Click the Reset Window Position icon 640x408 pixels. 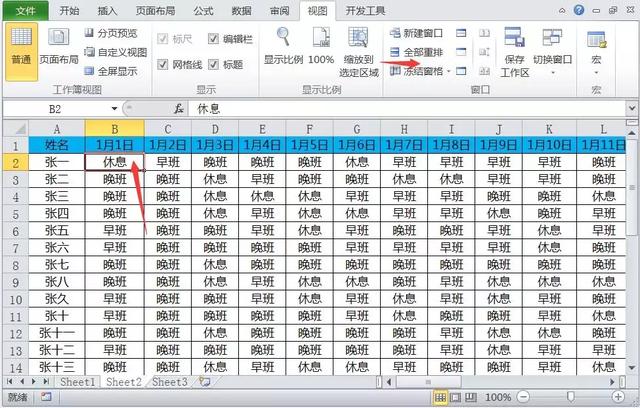tap(484, 71)
